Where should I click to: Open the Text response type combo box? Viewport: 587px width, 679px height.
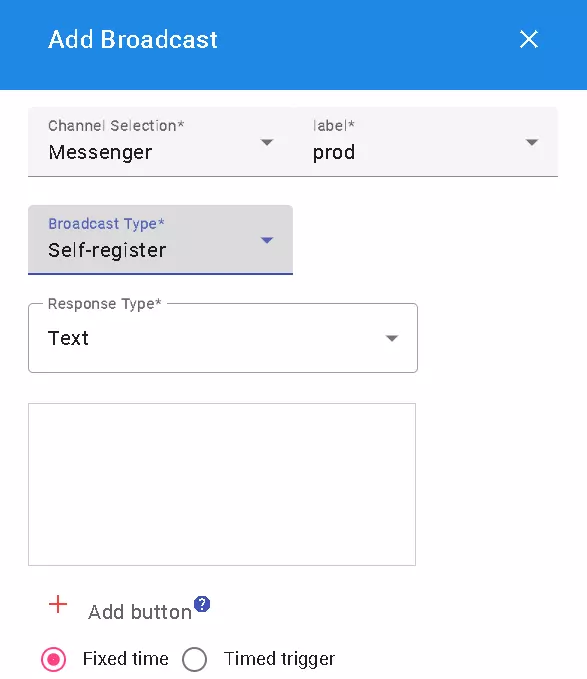(223, 338)
